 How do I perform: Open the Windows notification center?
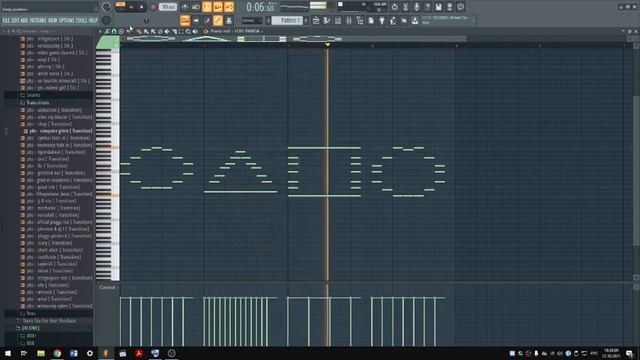click(x=629, y=353)
